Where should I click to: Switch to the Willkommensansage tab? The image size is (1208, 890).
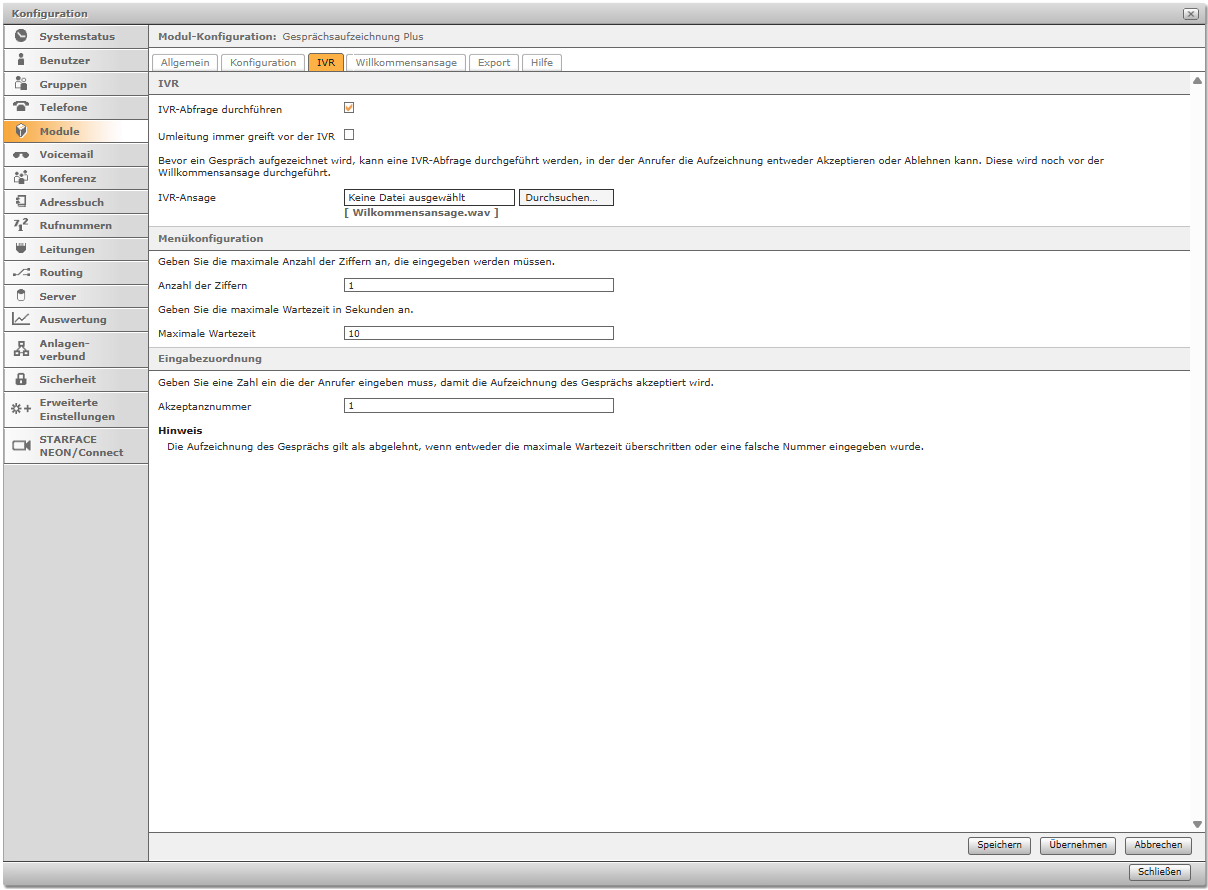[x=406, y=62]
